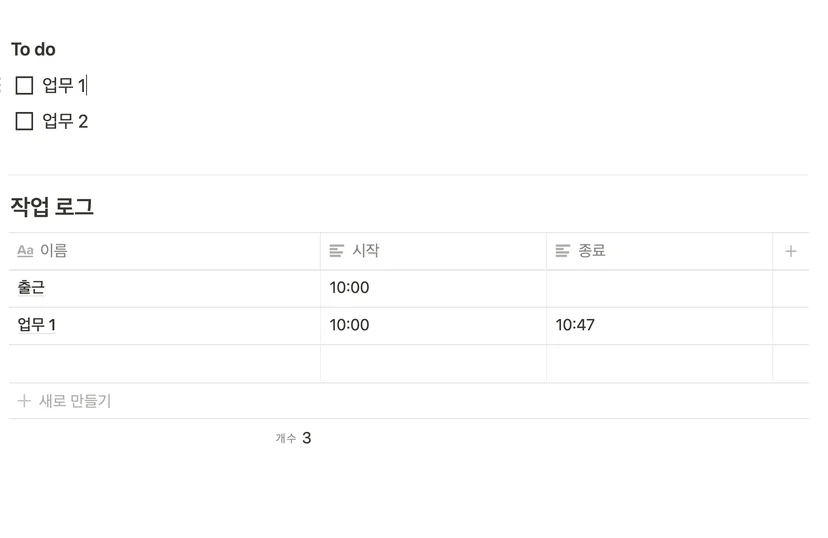Open the 종료 column header menu
The image size is (828, 538).
click(x=660, y=251)
